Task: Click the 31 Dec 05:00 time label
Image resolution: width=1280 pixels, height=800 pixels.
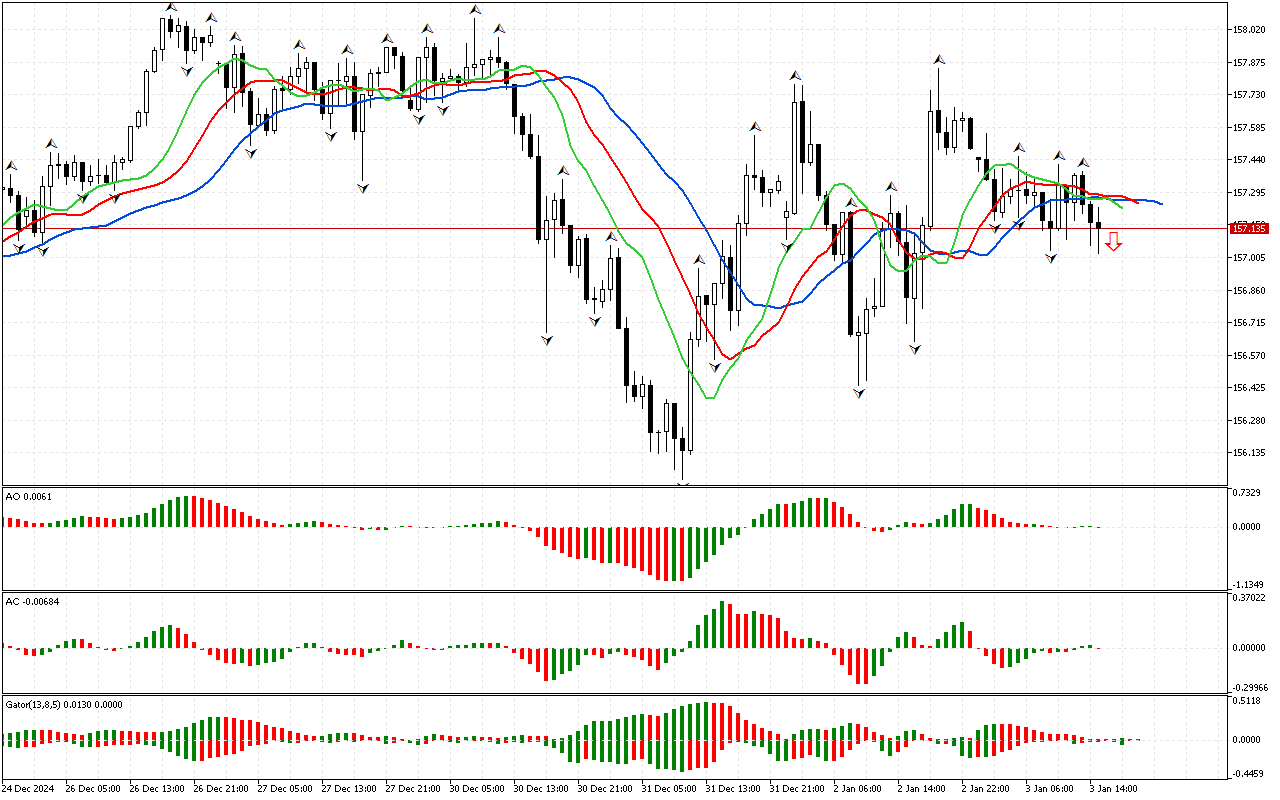Action: pos(669,789)
